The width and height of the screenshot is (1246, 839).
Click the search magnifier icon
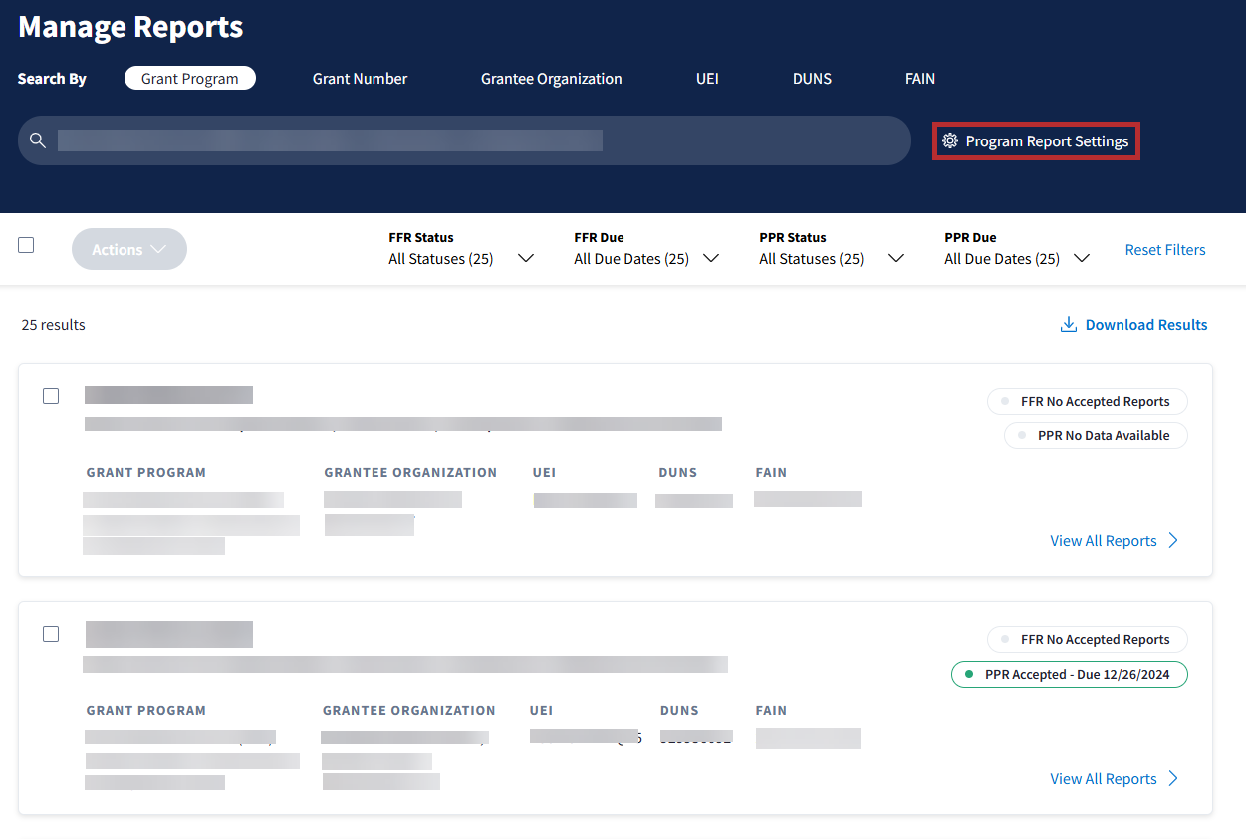point(38,140)
